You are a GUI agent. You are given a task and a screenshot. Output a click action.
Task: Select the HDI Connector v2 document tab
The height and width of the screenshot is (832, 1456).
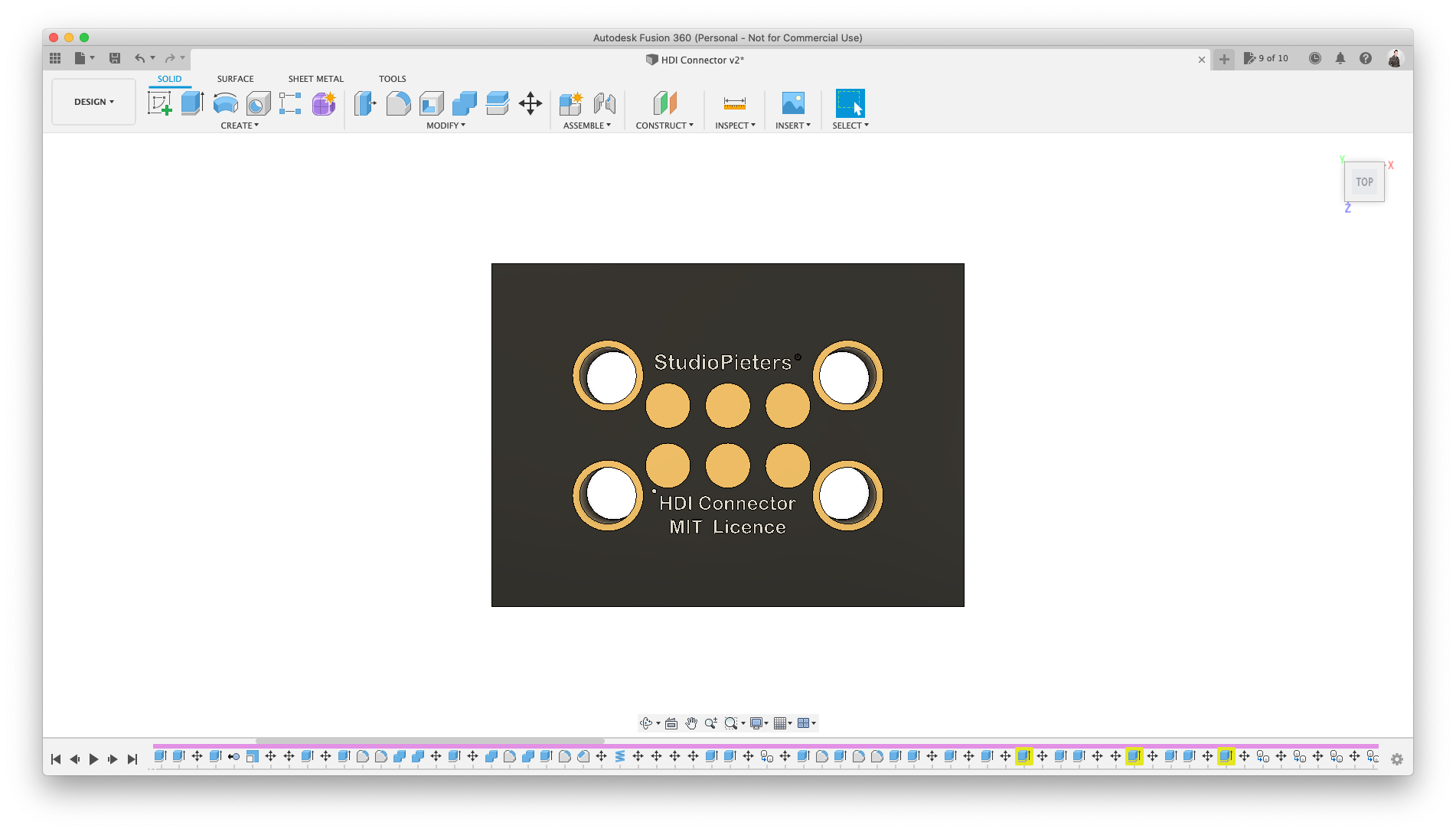coord(695,60)
